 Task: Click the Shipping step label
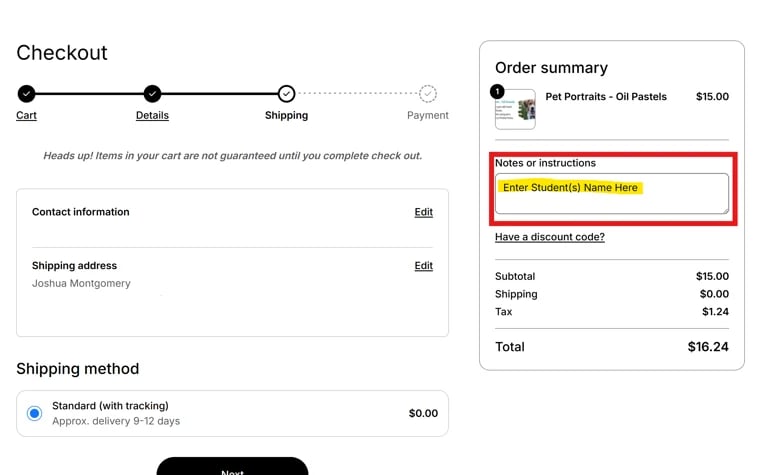tap(287, 115)
